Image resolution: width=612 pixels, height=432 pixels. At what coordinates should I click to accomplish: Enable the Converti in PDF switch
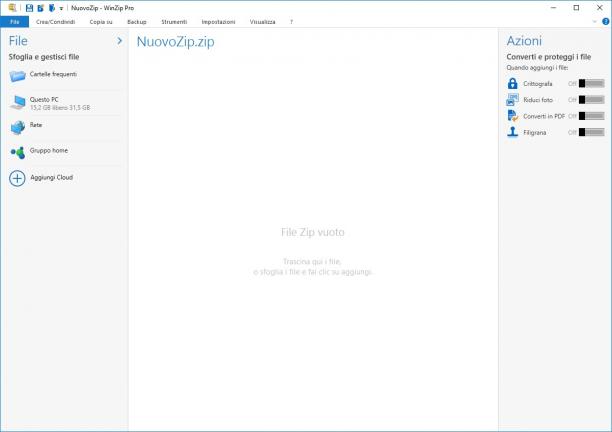[591, 116]
